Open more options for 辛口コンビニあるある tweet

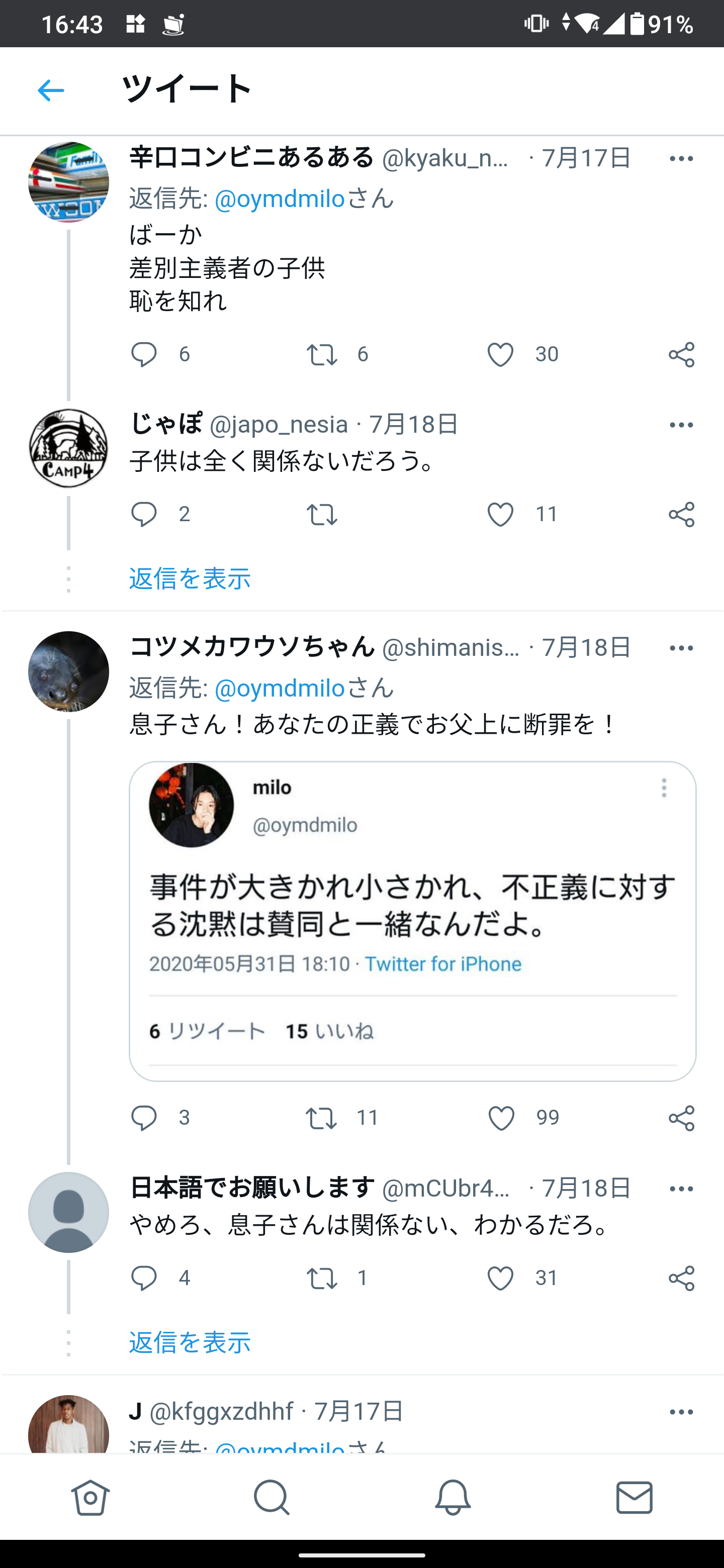[681, 159]
